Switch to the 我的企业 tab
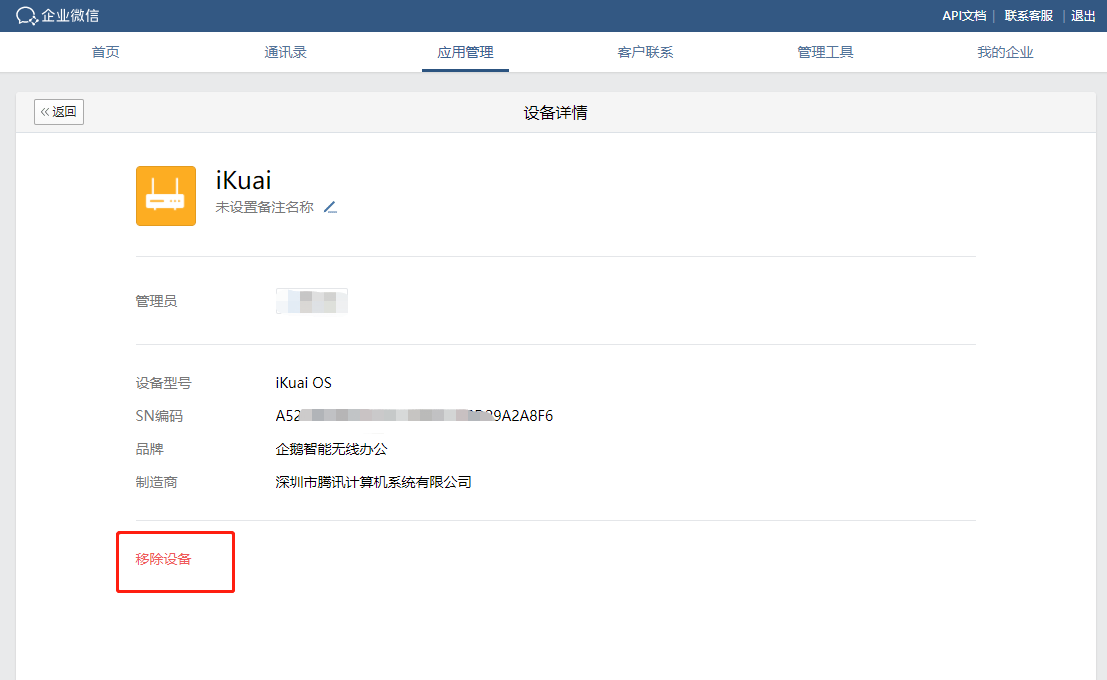 click(x=1005, y=52)
